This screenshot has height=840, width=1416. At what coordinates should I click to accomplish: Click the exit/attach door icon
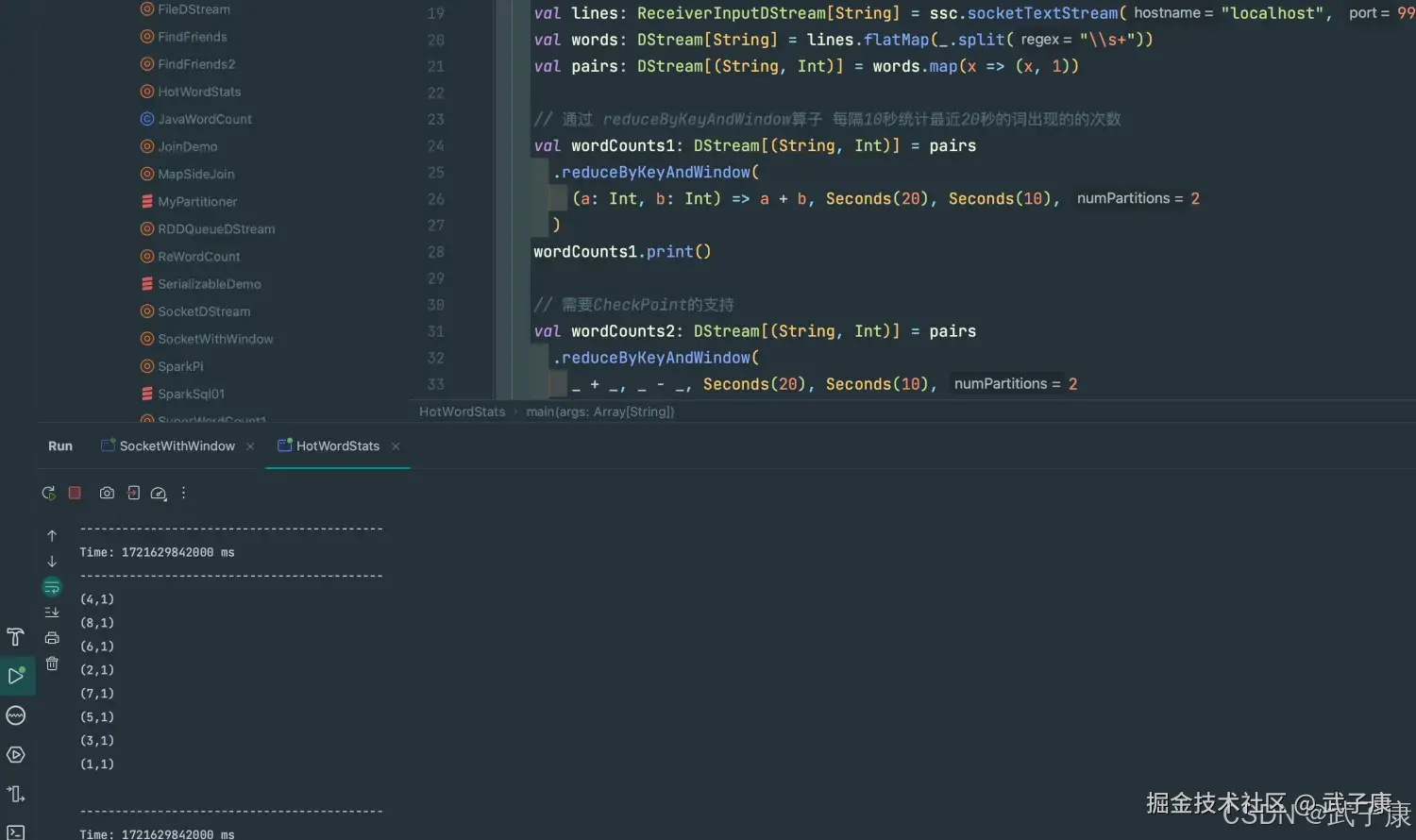point(133,493)
